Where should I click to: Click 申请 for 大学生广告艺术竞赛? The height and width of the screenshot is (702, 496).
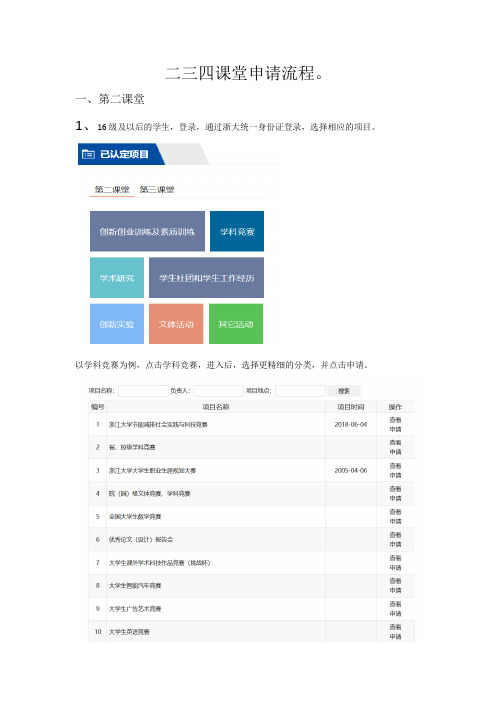pyautogui.click(x=395, y=614)
